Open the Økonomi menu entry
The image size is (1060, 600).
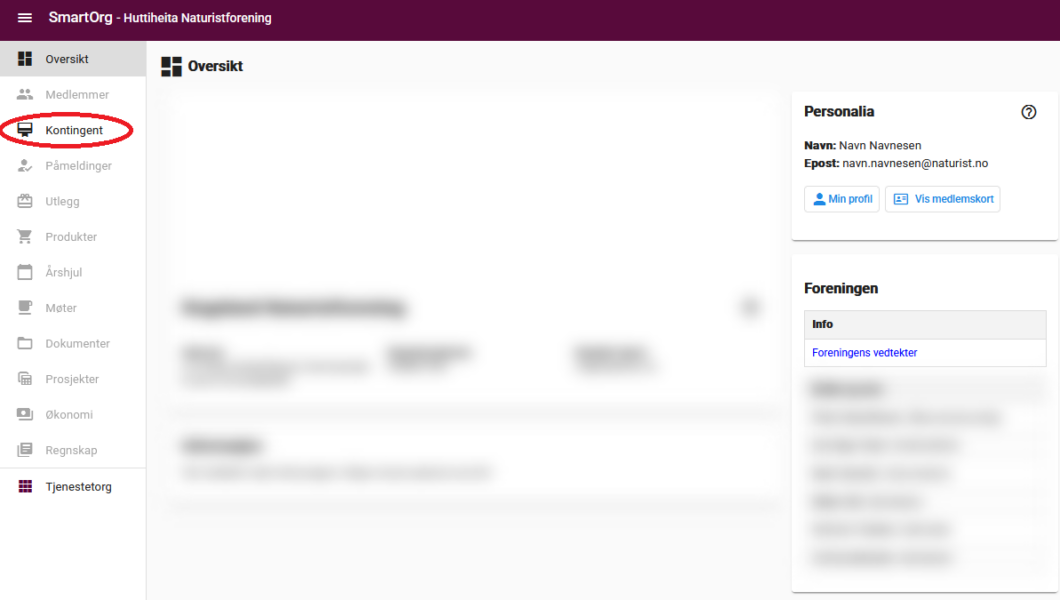click(x=69, y=415)
